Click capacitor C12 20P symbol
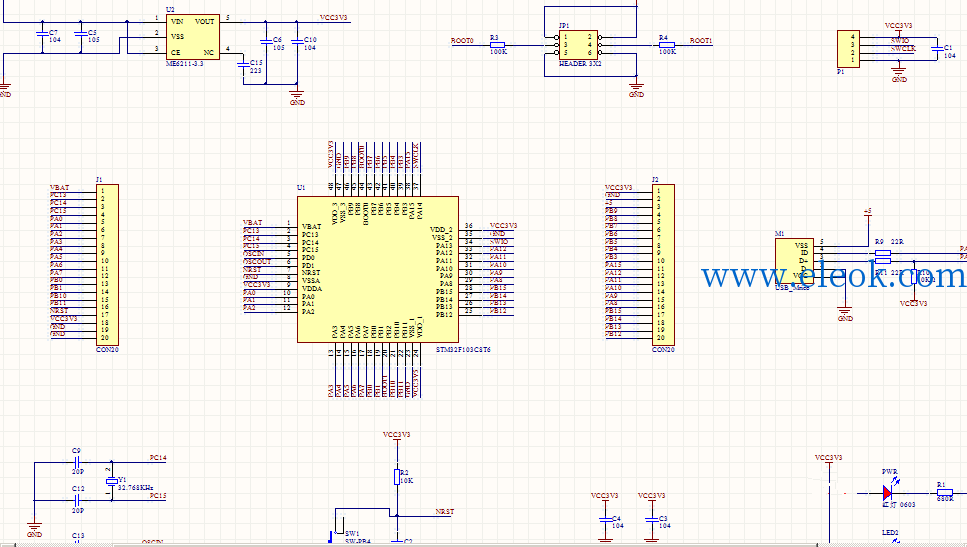Viewport: 967px width, 547px height. [x=77, y=500]
